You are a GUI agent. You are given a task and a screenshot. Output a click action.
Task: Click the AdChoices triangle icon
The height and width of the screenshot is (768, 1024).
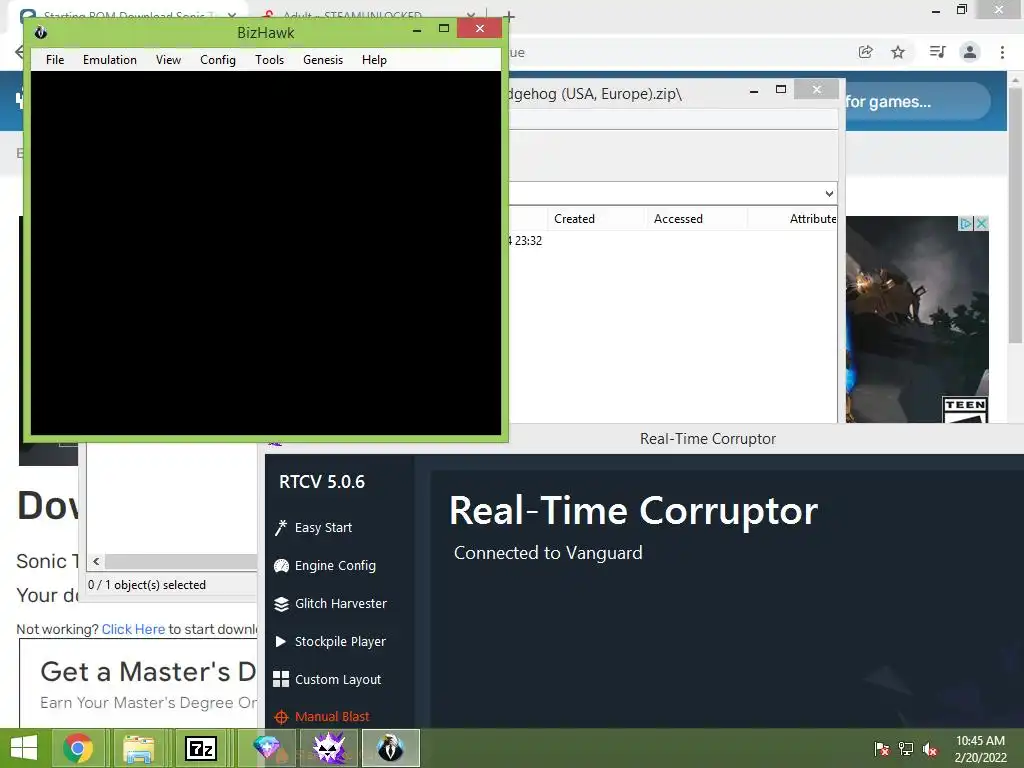point(966,223)
